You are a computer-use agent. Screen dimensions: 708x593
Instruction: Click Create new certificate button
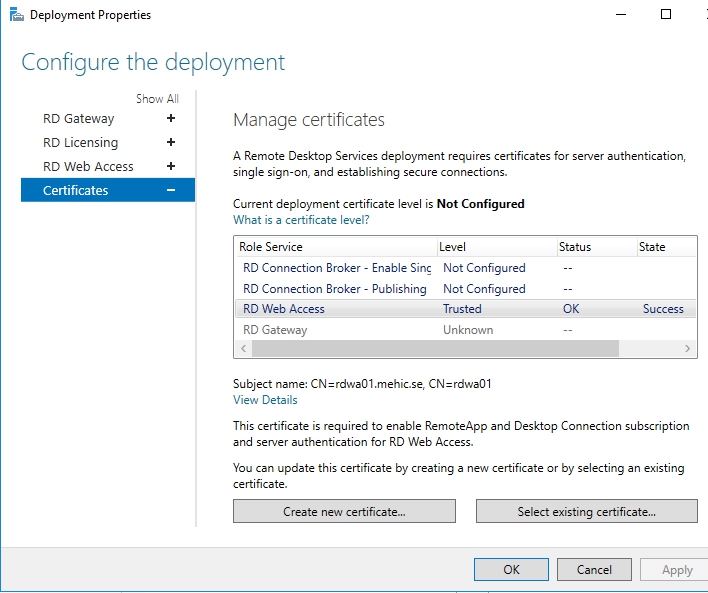(x=344, y=512)
